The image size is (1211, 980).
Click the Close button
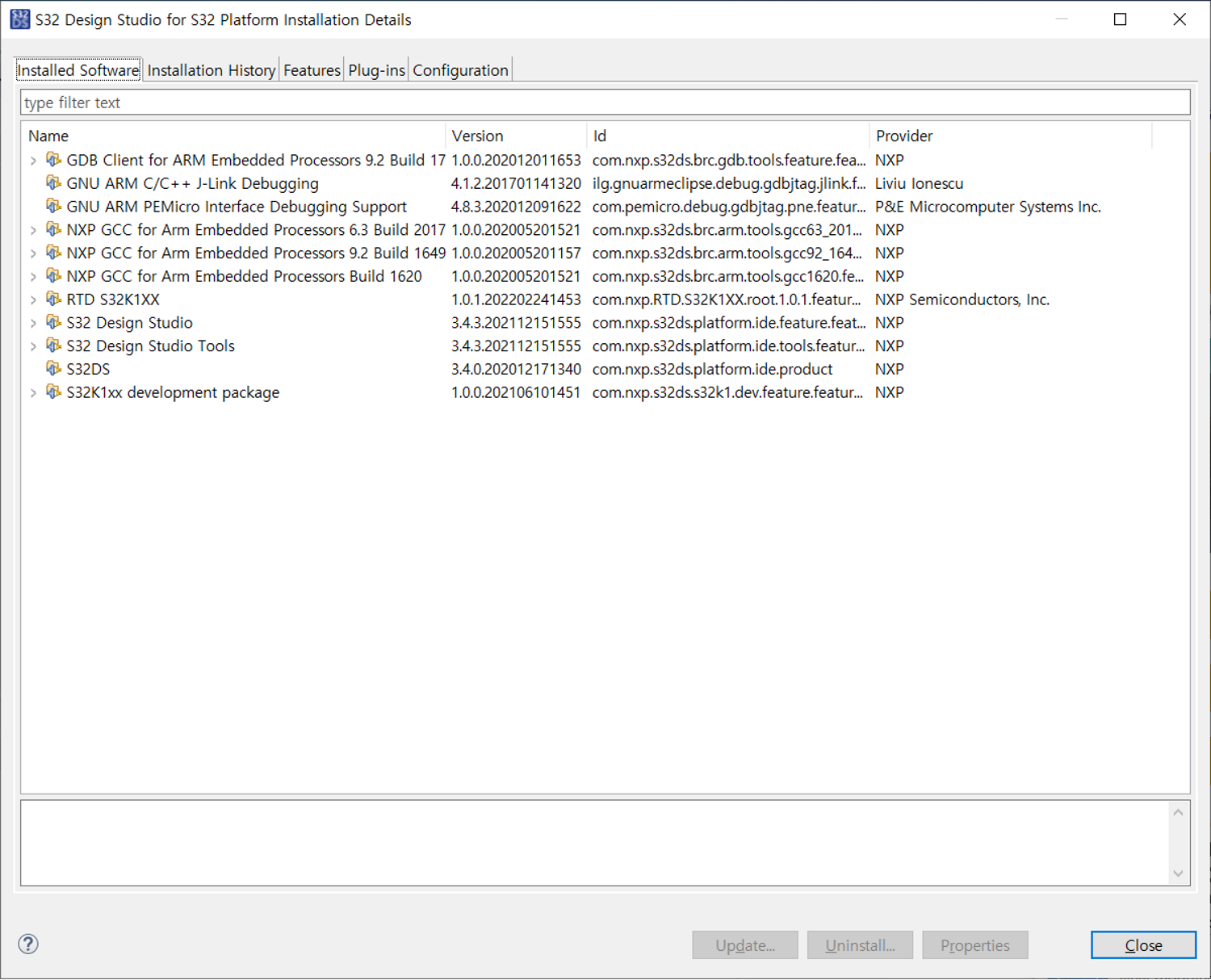coord(1143,945)
